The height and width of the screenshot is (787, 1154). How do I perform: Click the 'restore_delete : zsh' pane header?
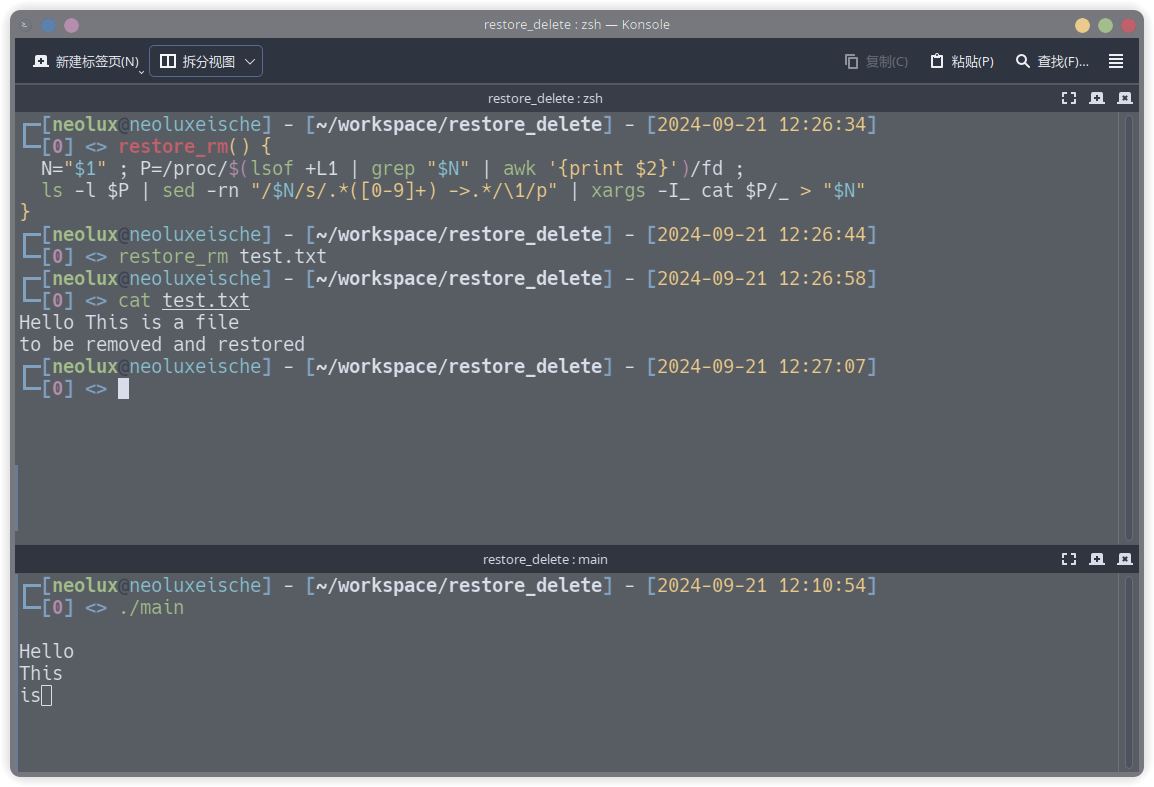click(x=545, y=99)
